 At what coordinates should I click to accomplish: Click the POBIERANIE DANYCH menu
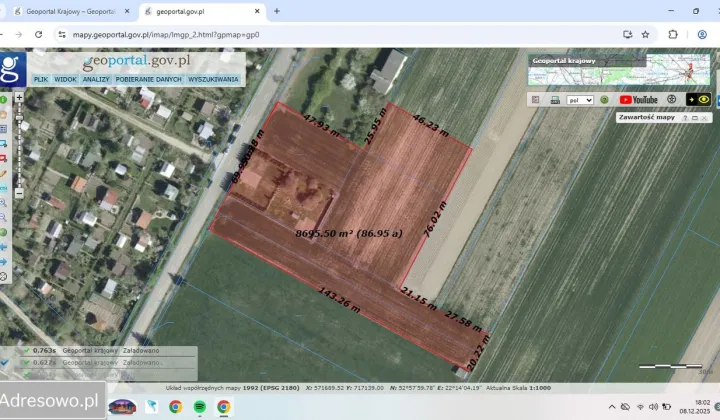point(149,79)
